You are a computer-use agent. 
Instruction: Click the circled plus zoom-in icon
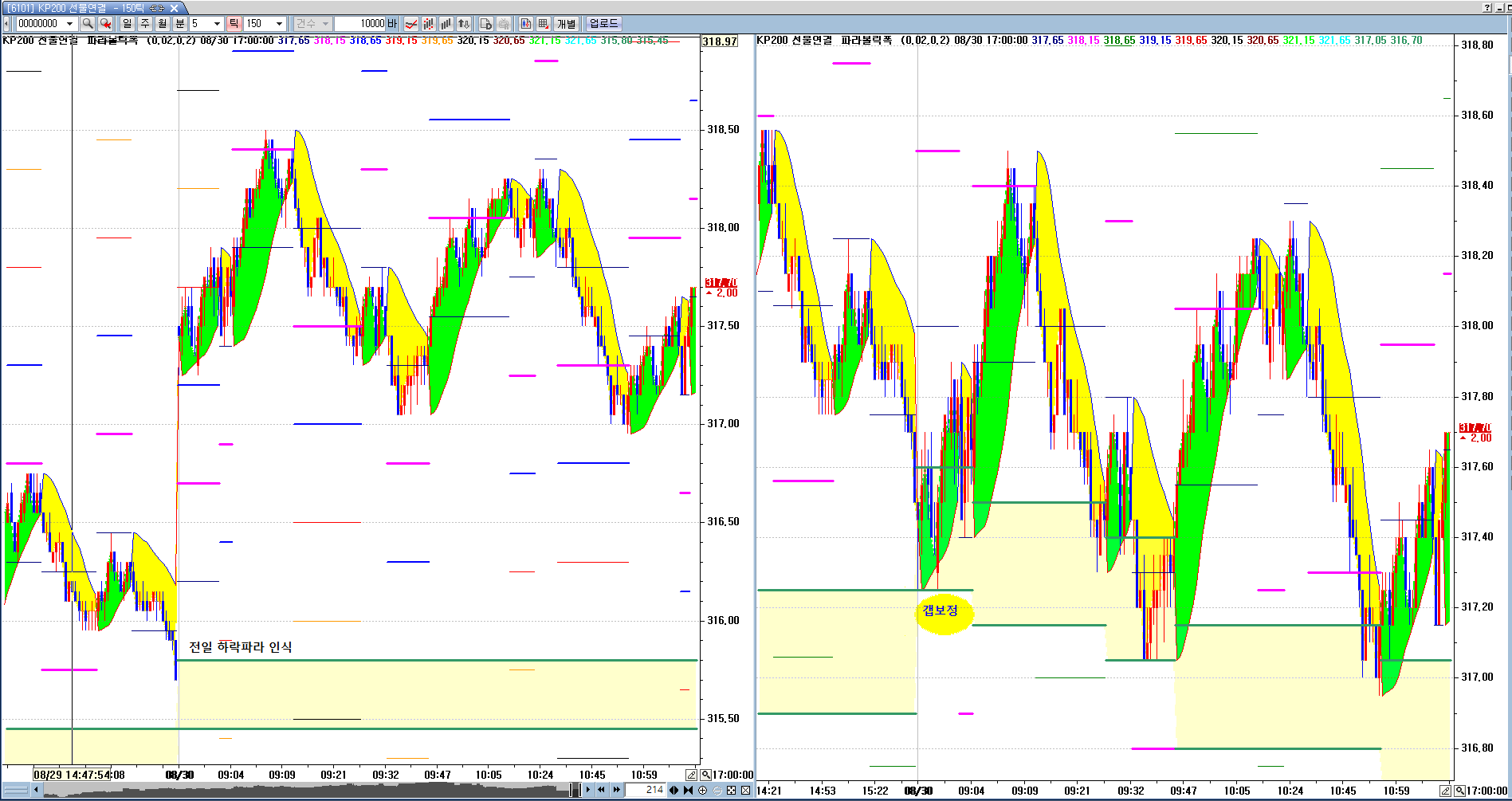(702, 790)
